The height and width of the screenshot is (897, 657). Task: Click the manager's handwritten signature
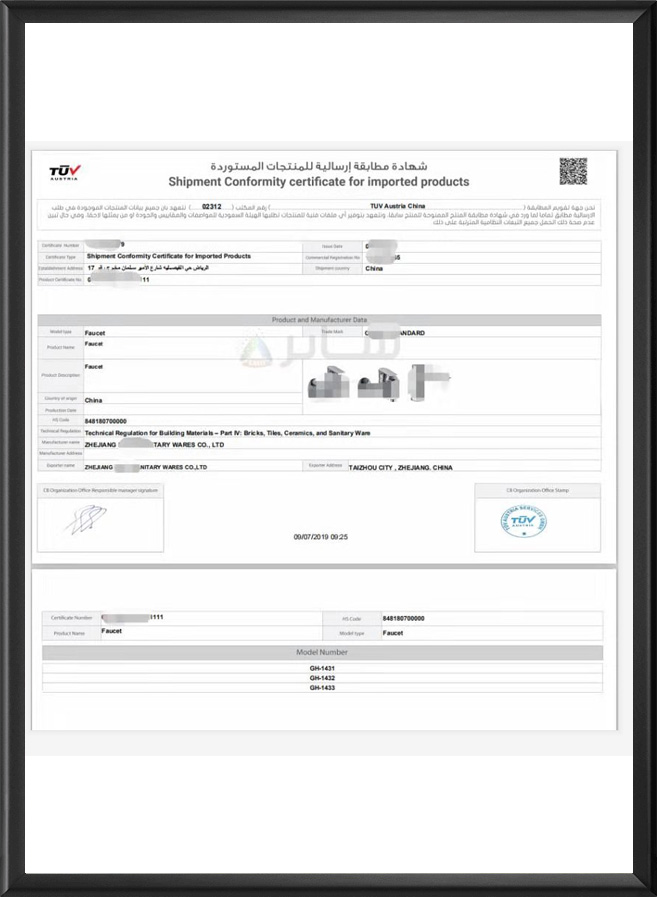coord(86,520)
